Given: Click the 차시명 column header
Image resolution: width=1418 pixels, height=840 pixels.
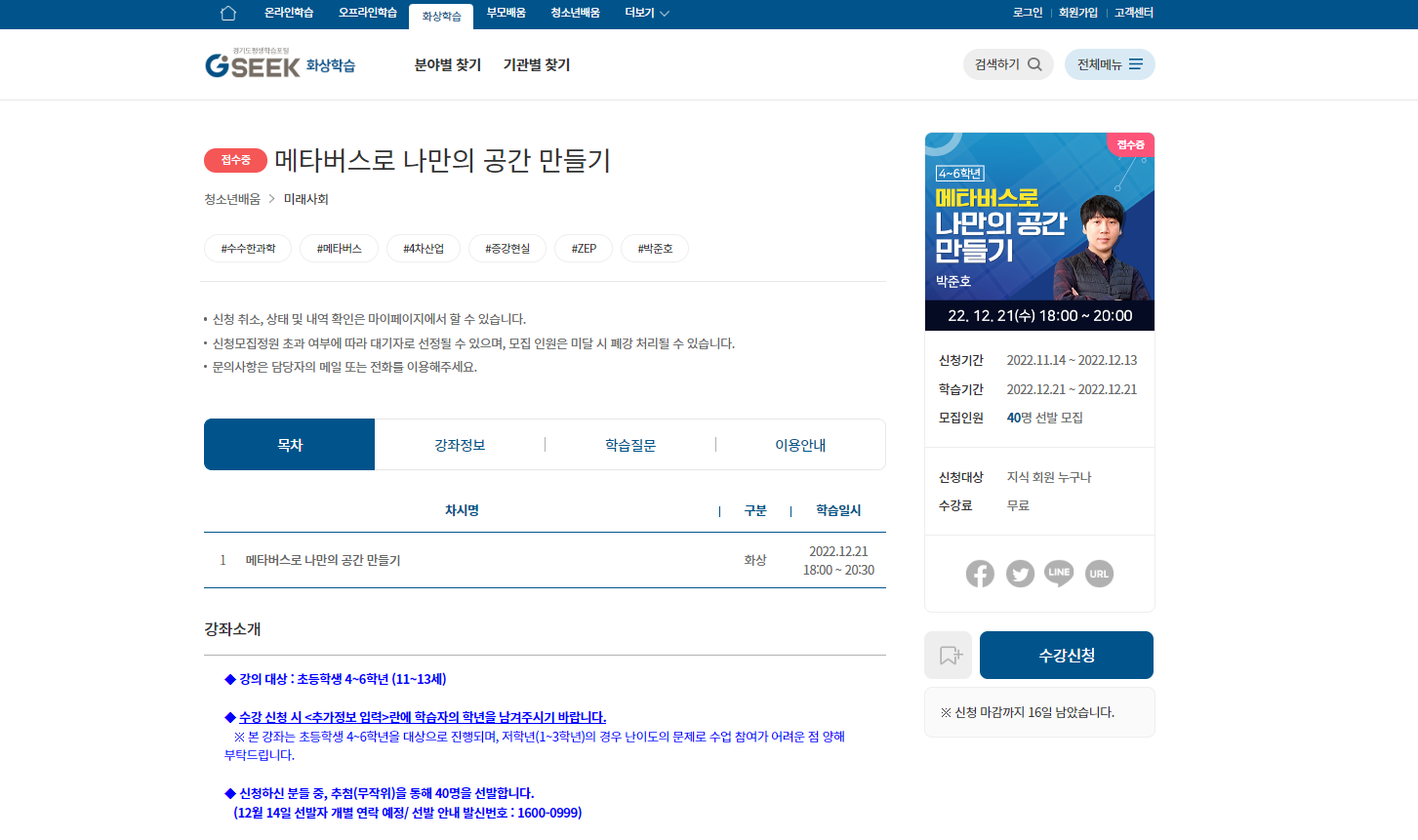Looking at the screenshot, I should pos(462,510).
